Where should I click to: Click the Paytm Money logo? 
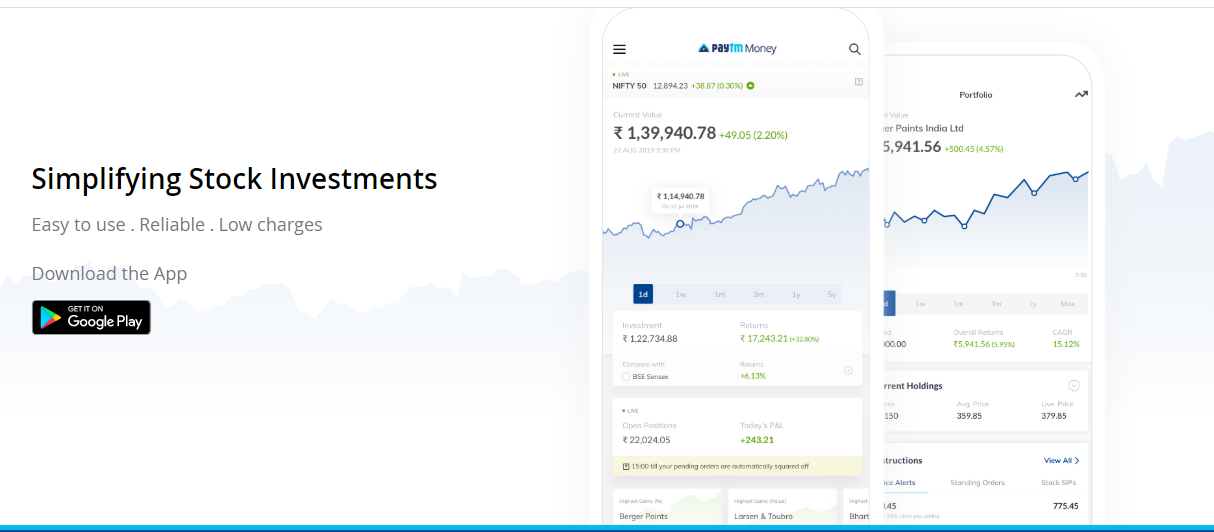point(737,49)
